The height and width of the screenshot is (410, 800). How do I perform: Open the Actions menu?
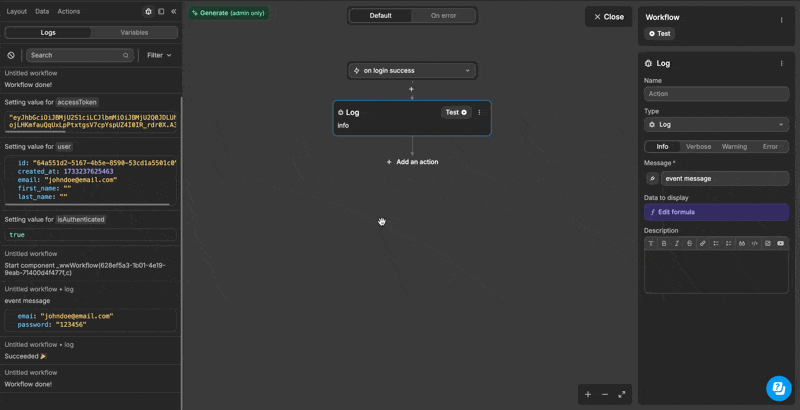[69, 11]
